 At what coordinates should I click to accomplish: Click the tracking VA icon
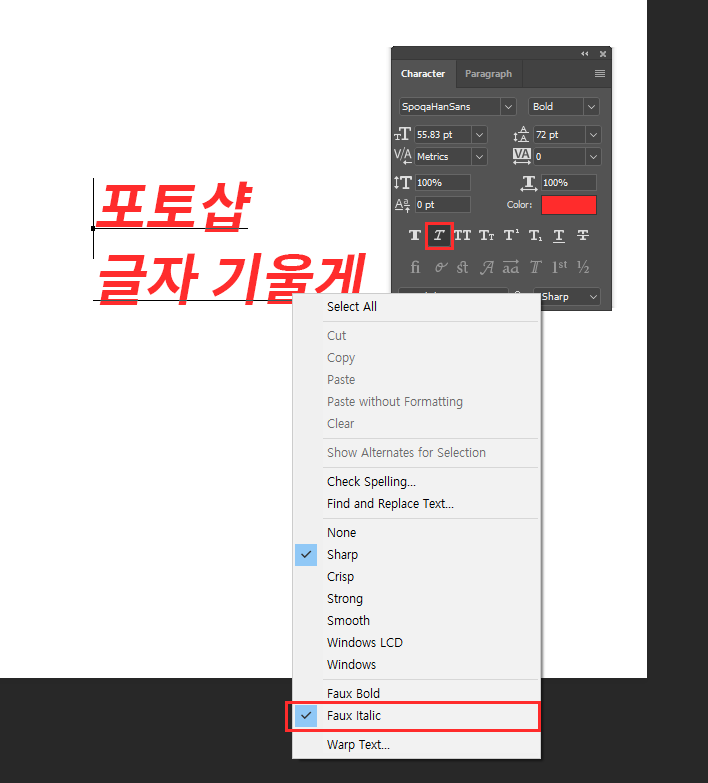click(521, 156)
